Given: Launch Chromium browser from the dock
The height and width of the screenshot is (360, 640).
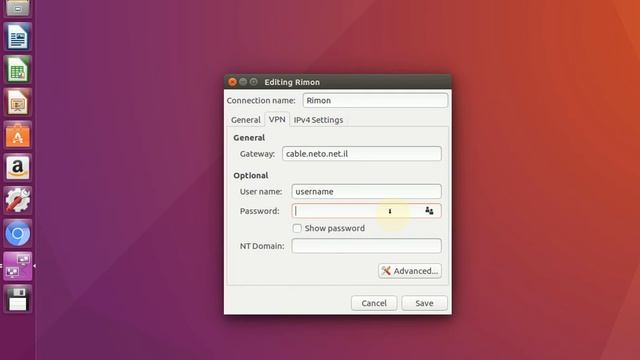Looking at the screenshot, I should pos(18,233).
